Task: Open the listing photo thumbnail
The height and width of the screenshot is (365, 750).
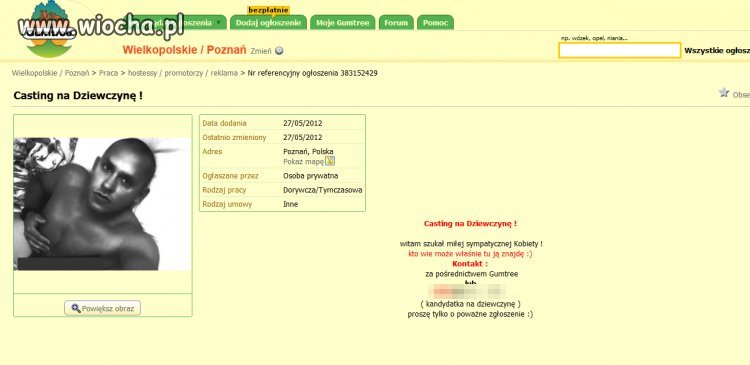Action: [x=102, y=204]
